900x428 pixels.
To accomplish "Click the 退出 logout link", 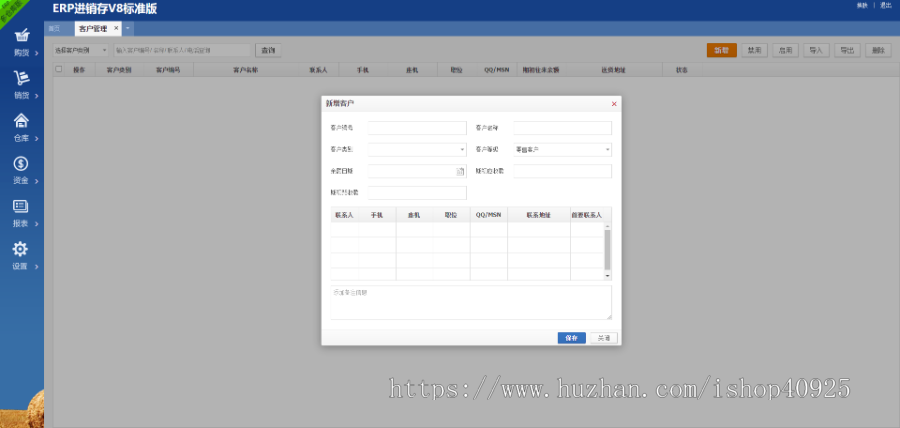I will click(886, 5).
